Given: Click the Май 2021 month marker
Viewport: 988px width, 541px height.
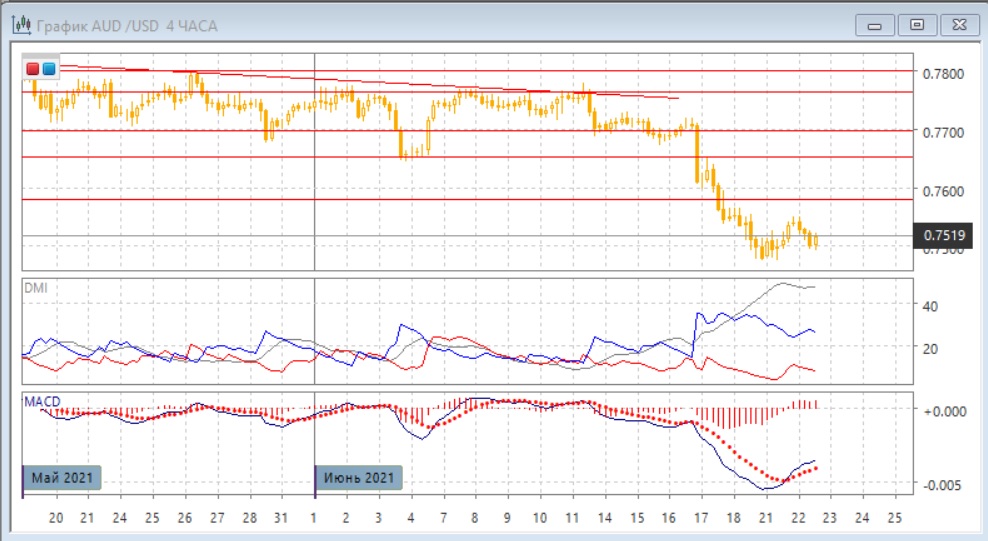Looking at the screenshot, I should point(62,478).
